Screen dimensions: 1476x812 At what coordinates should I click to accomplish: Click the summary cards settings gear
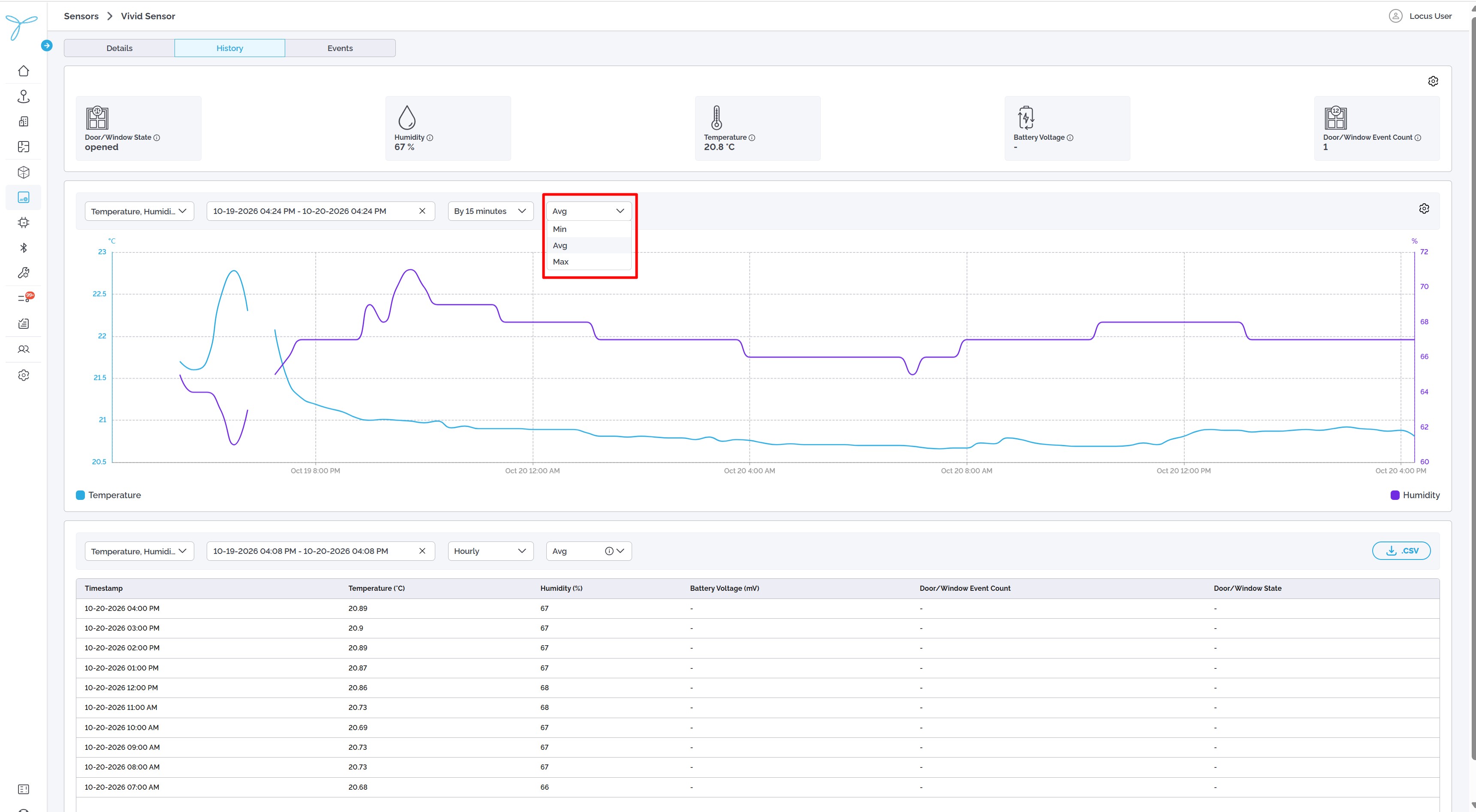pyautogui.click(x=1433, y=81)
